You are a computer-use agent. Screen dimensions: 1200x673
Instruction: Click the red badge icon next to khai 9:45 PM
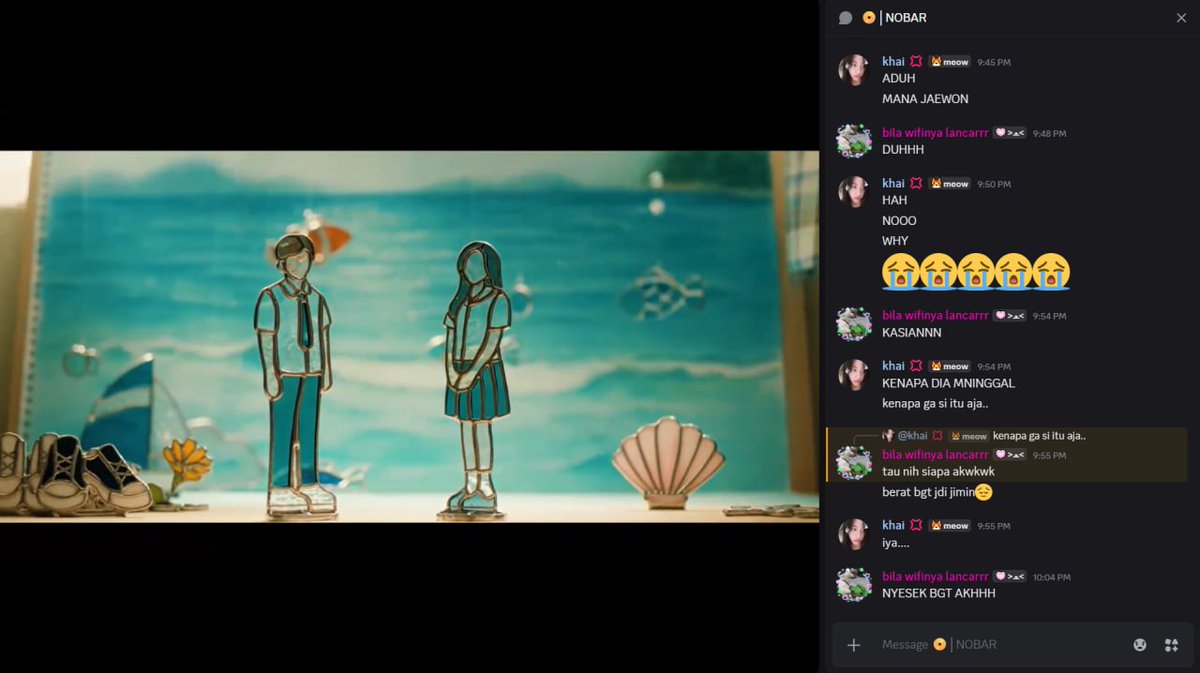(x=916, y=62)
